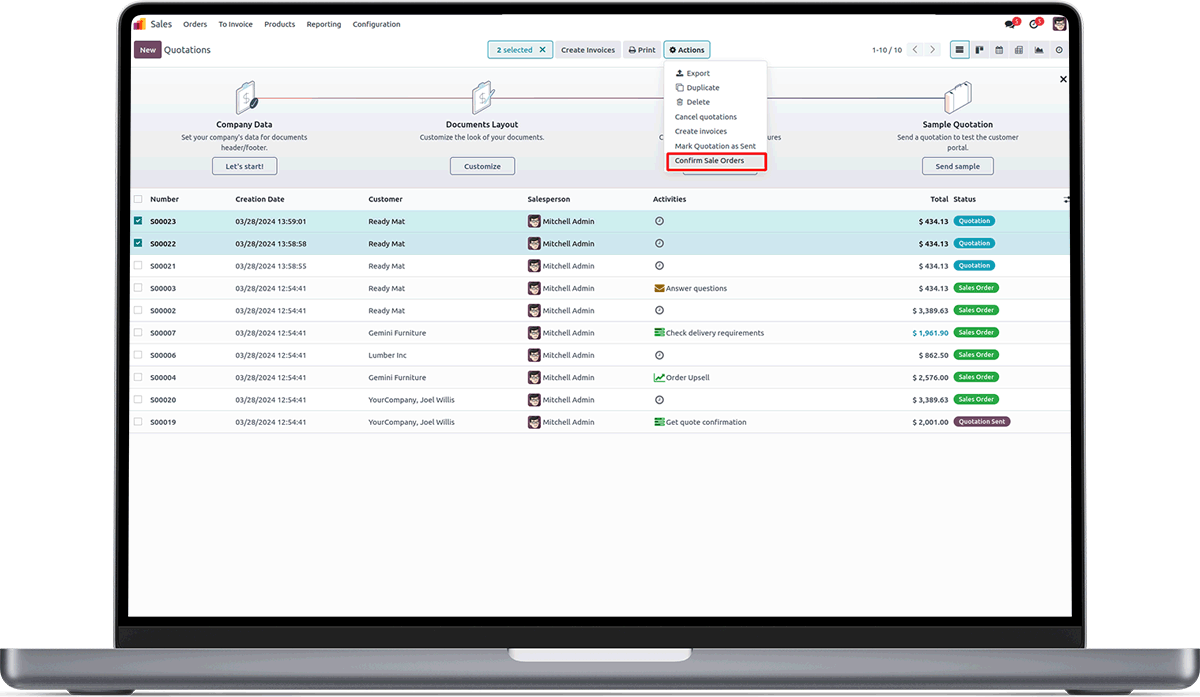Check the S00007 row checkbox
The image size is (1200, 697).
pos(138,333)
